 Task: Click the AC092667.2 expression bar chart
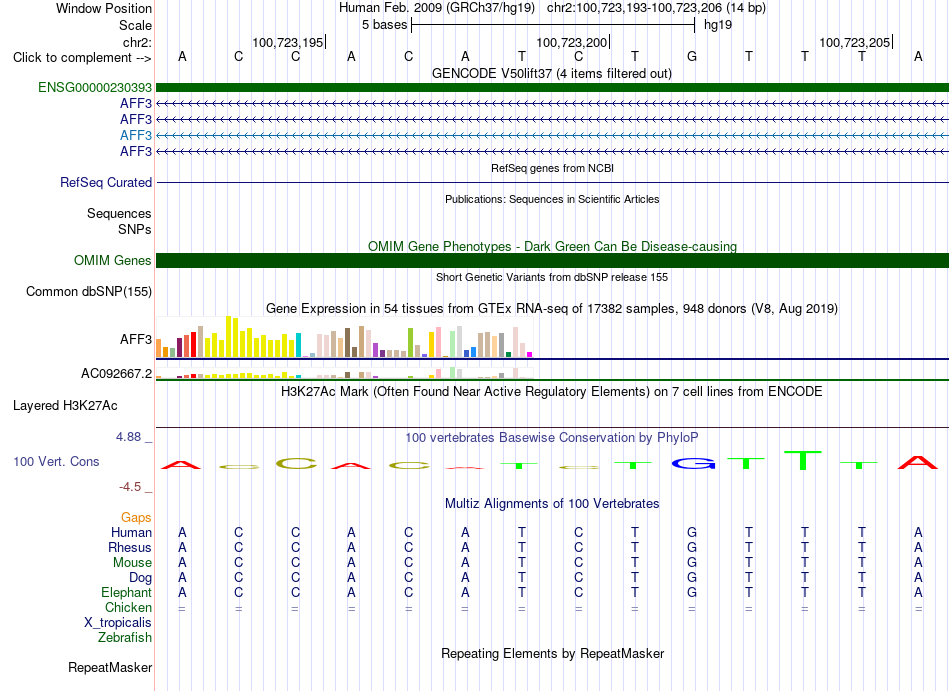345,372
